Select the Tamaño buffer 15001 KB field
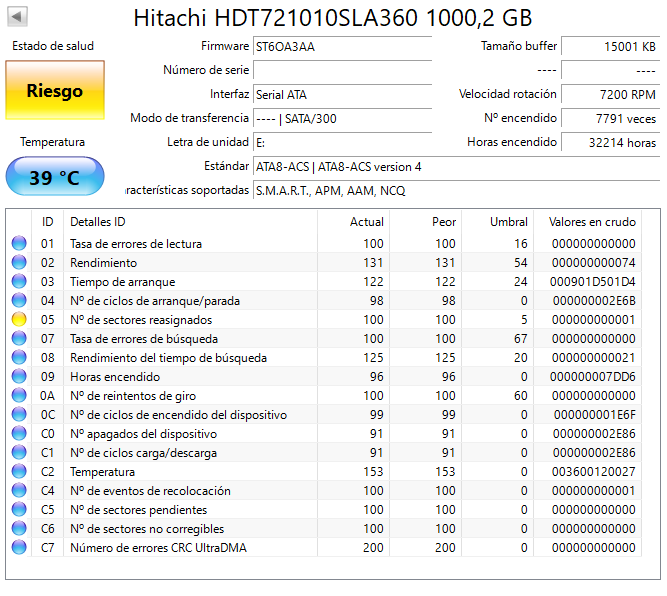The width and height of the screenshot is (667, 596). pyautogui.click(x=610, y=46)
